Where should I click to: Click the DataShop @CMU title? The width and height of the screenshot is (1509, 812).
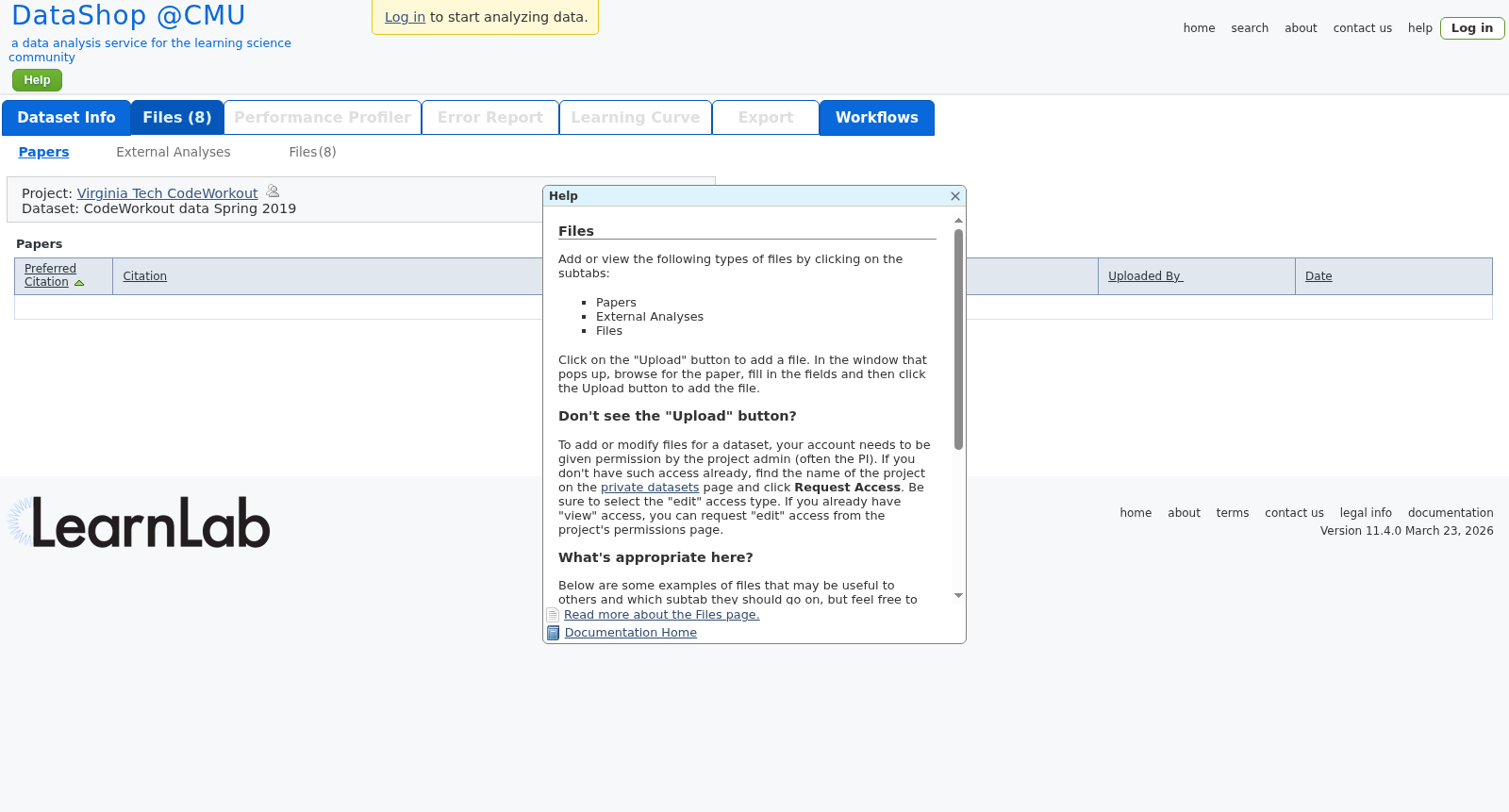128,15
